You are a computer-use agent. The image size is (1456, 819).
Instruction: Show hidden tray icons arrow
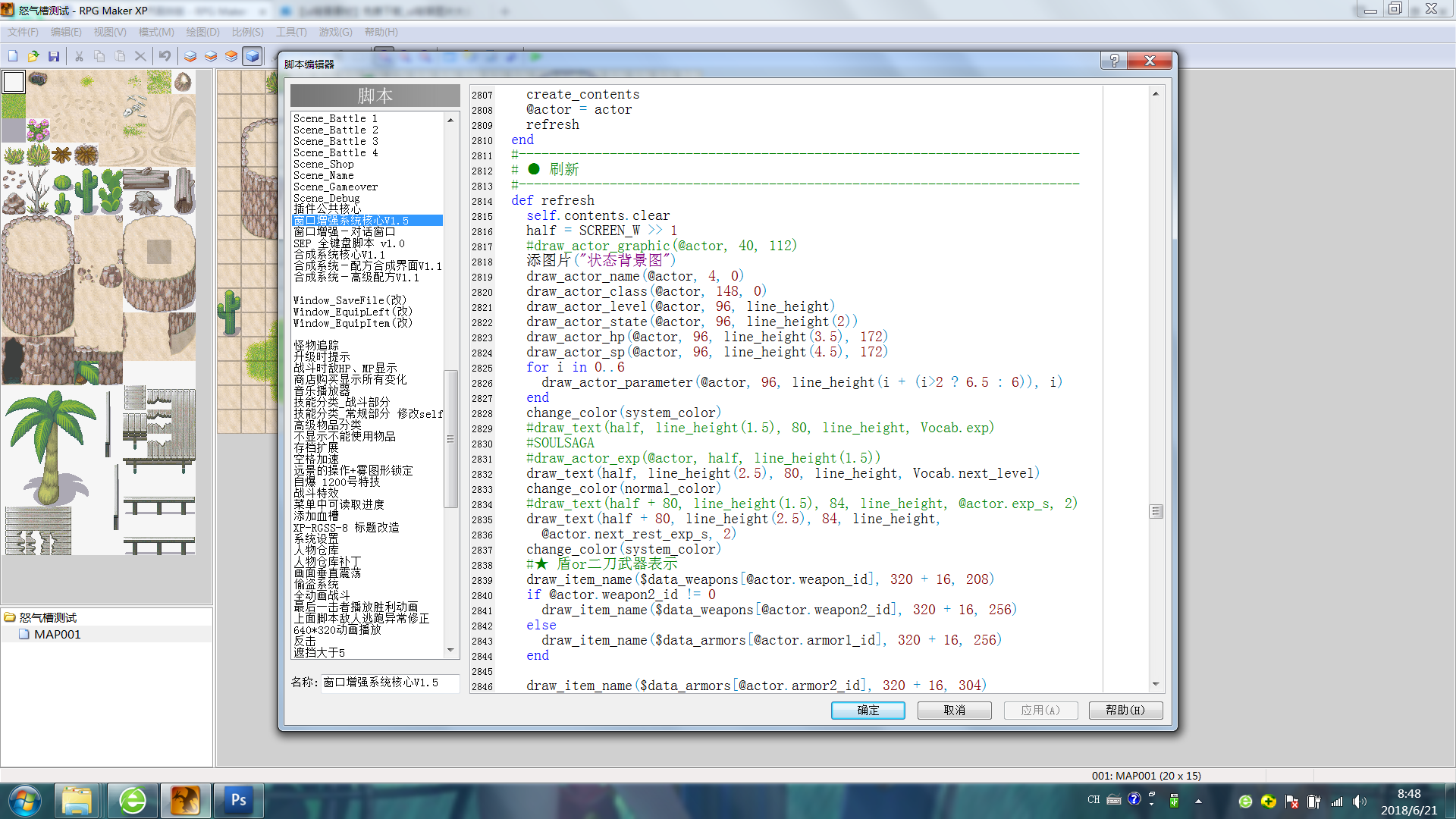pos(1198,801)
